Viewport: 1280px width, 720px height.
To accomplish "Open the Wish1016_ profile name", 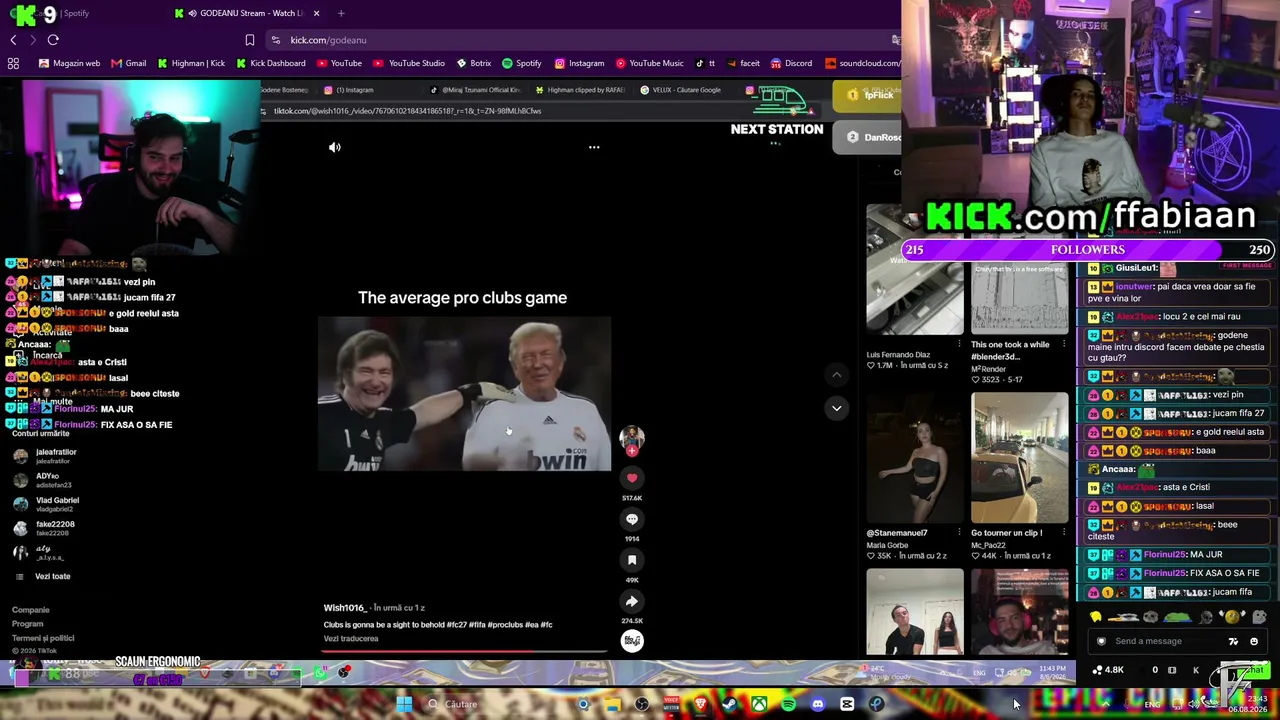I will coord(344,608).
